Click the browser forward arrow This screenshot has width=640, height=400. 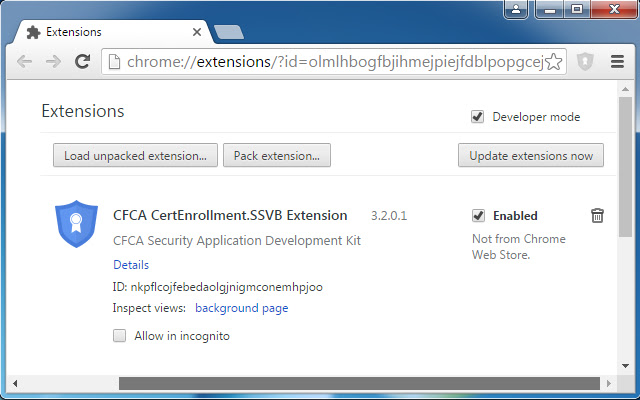53,62
